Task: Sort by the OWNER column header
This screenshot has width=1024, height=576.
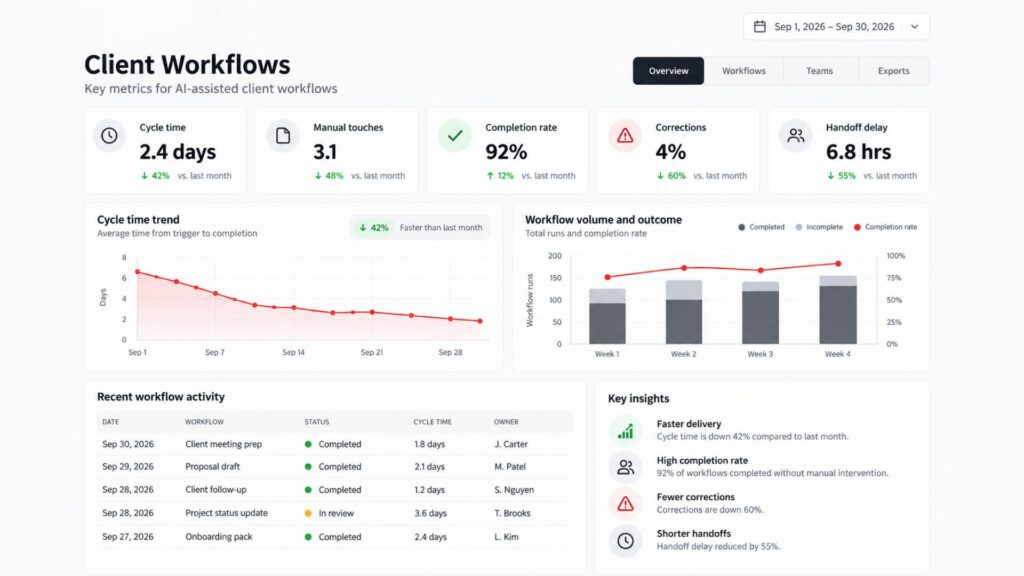Action: [506, 422]
